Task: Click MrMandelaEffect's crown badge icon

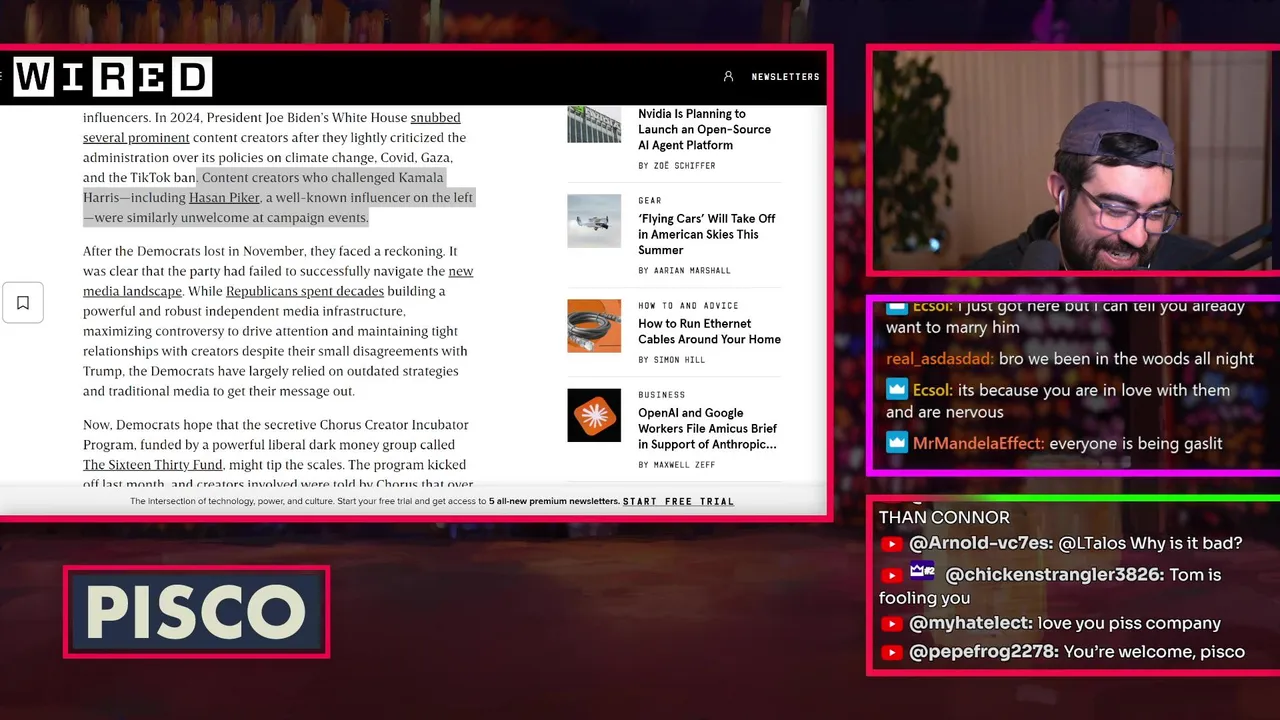Action: point(897,443)
